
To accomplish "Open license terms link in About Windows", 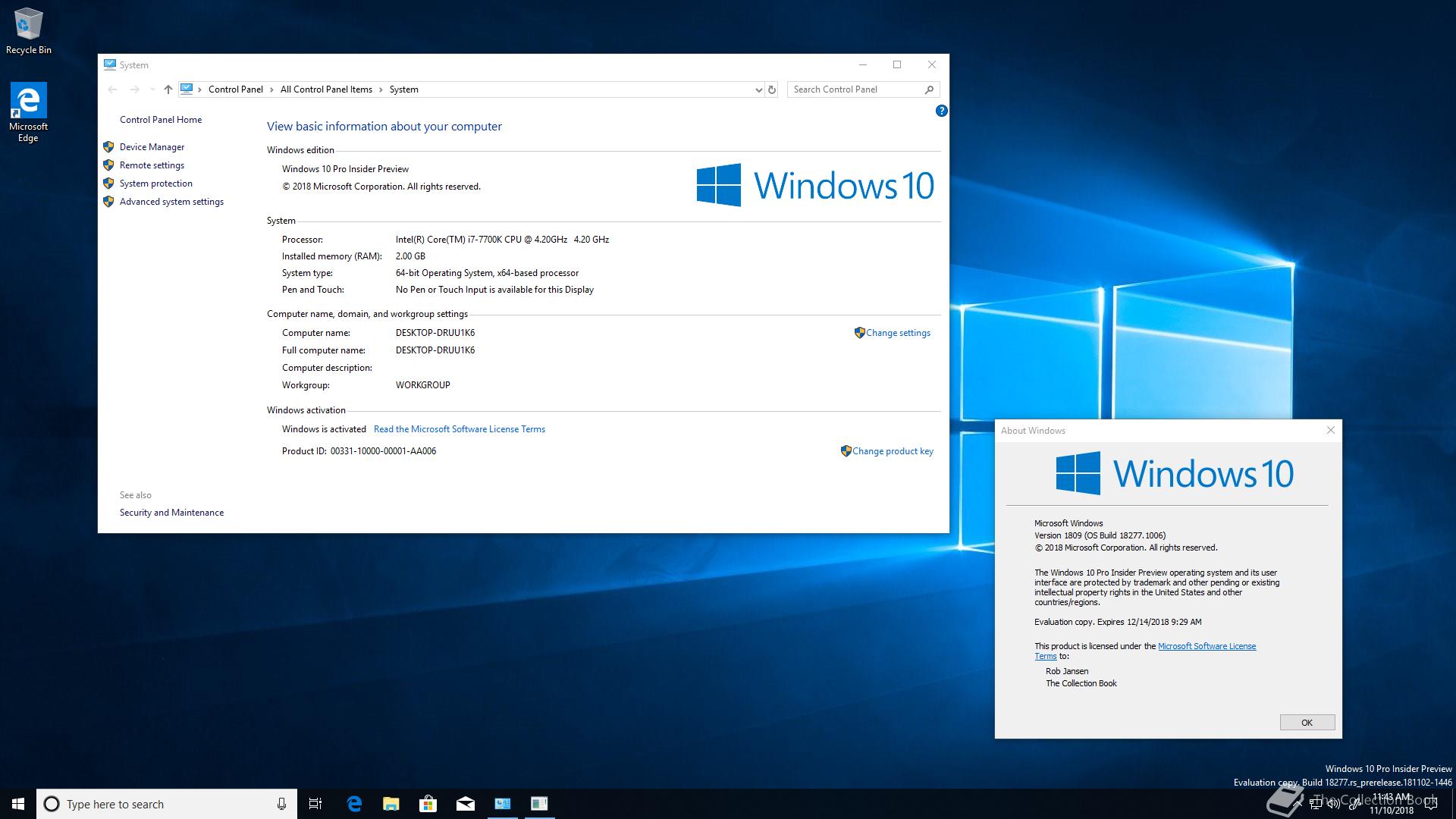I will 1207,646.
